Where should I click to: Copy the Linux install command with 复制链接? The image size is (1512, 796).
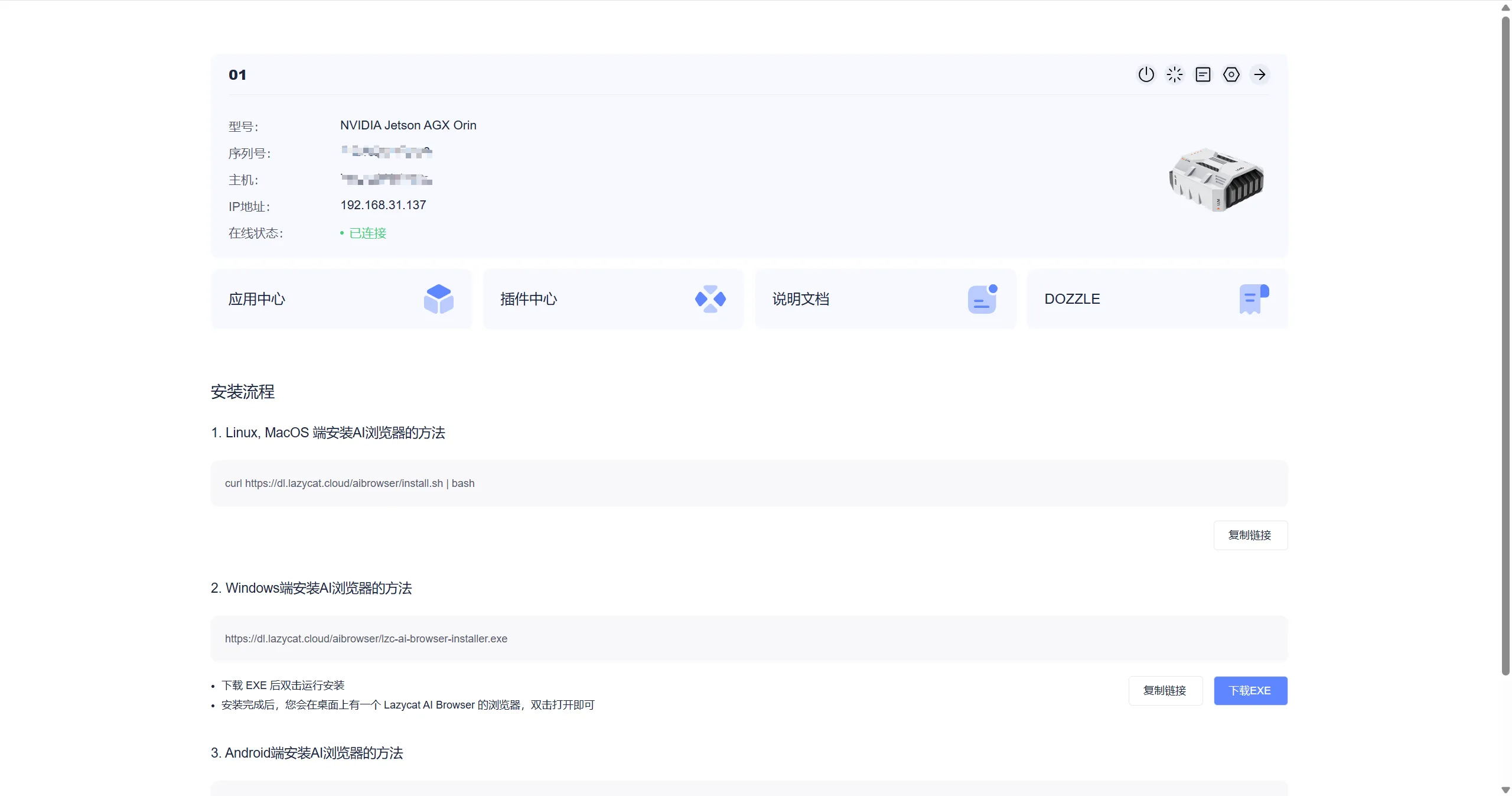[1250, 535]
